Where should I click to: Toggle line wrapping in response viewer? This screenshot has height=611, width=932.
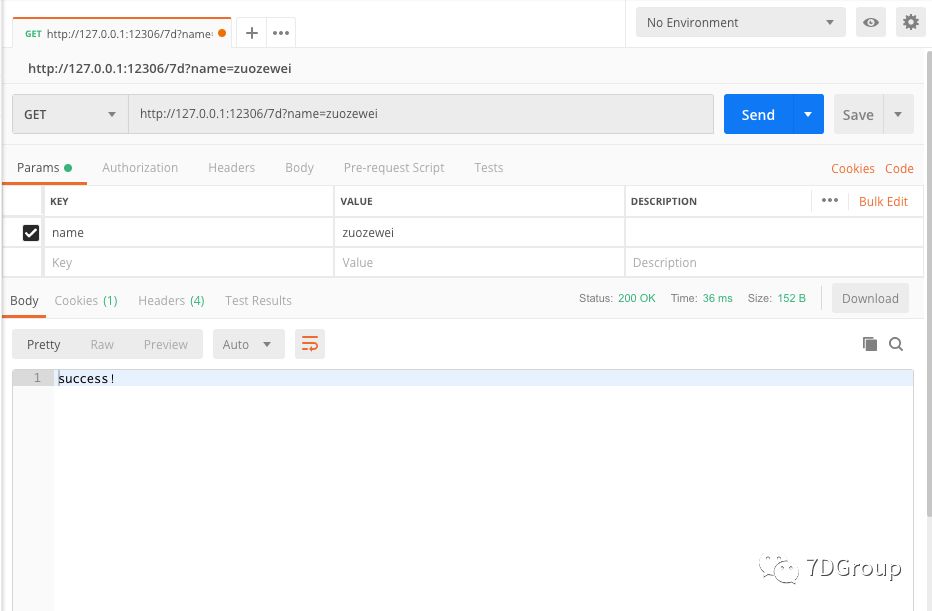309,343
